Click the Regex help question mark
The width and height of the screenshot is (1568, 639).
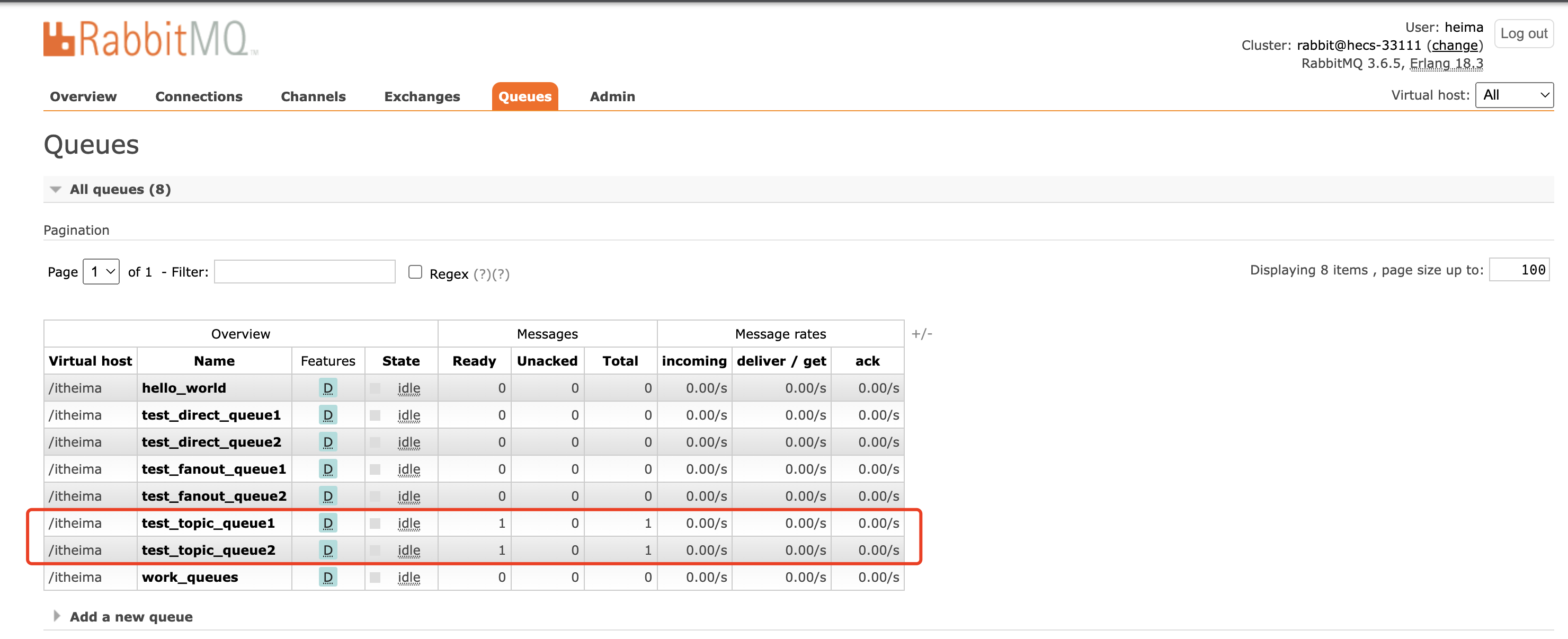482,274
